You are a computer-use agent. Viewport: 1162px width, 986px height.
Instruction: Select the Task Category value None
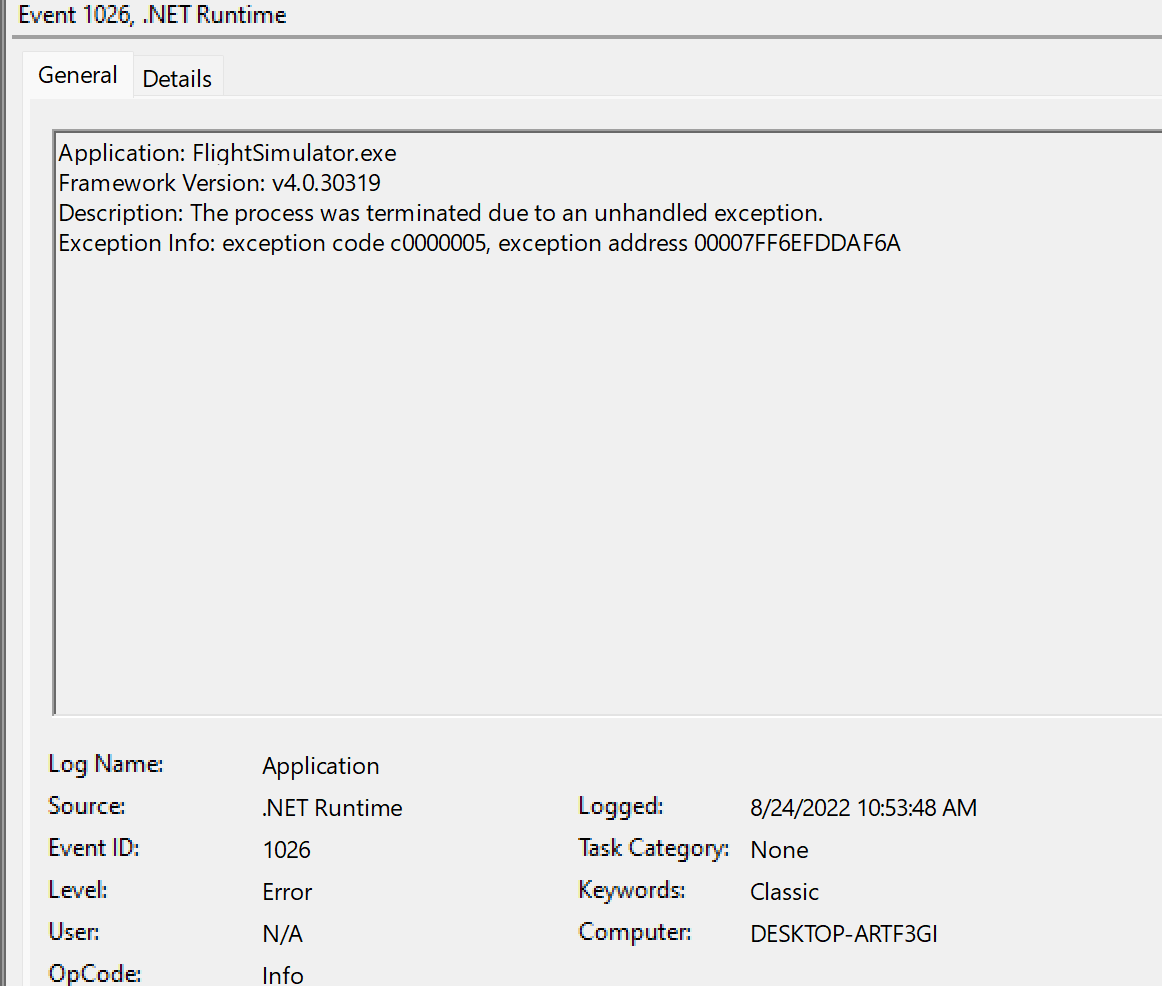(779, 849)
